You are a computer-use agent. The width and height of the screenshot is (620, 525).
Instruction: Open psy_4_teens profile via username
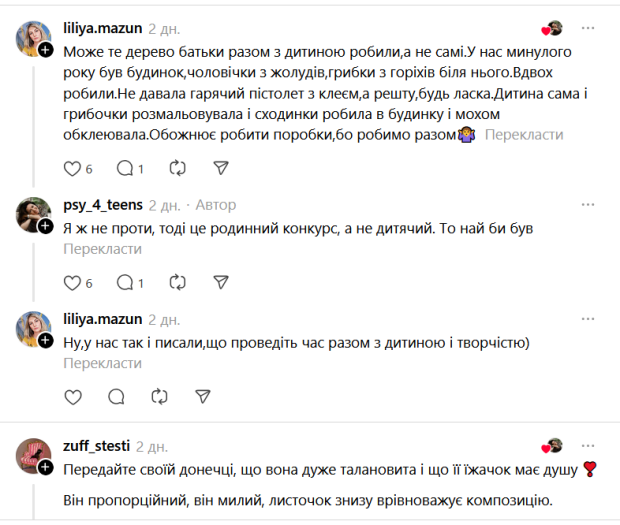102,205
